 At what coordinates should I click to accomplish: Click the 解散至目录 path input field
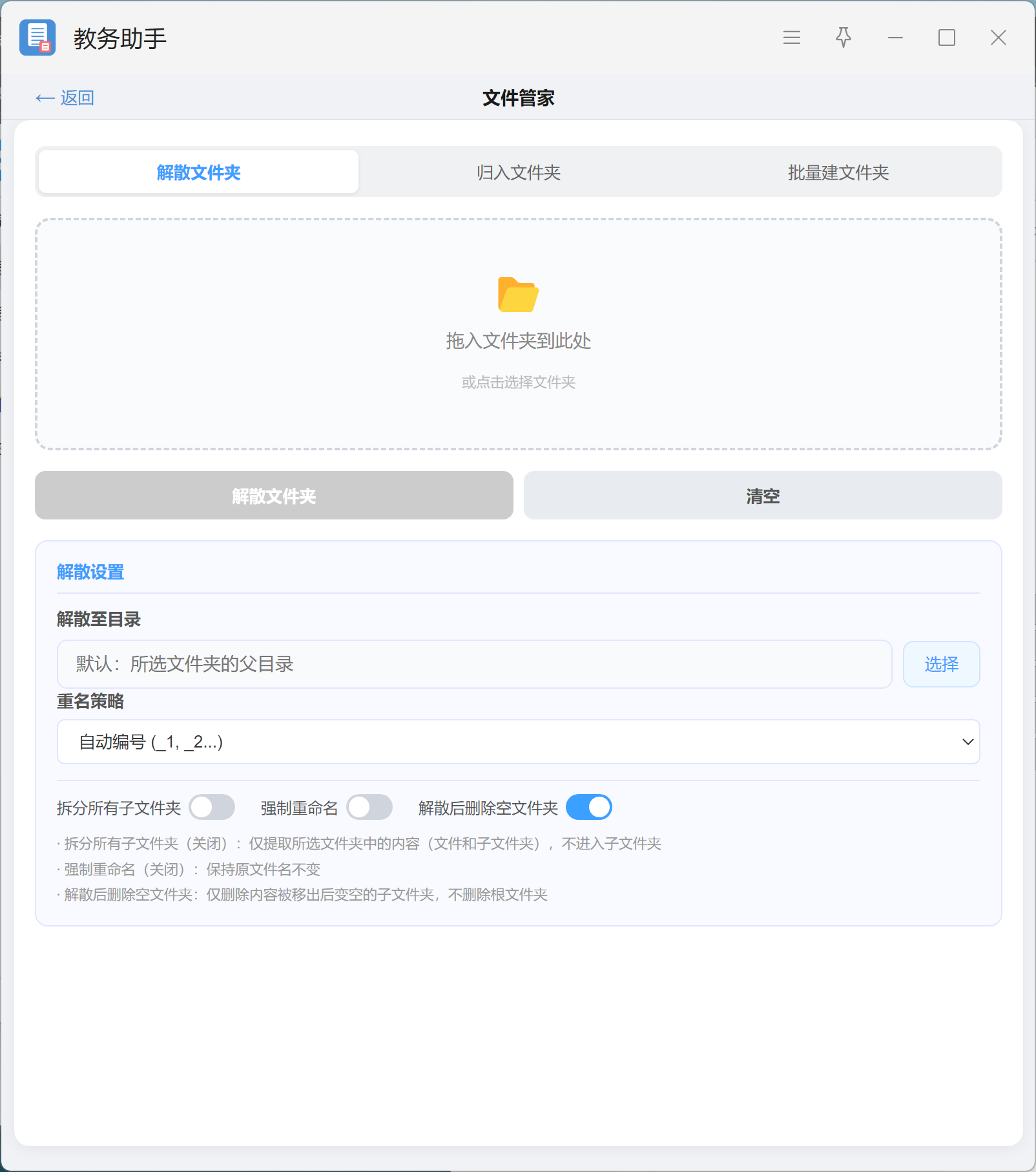[475, 664]
